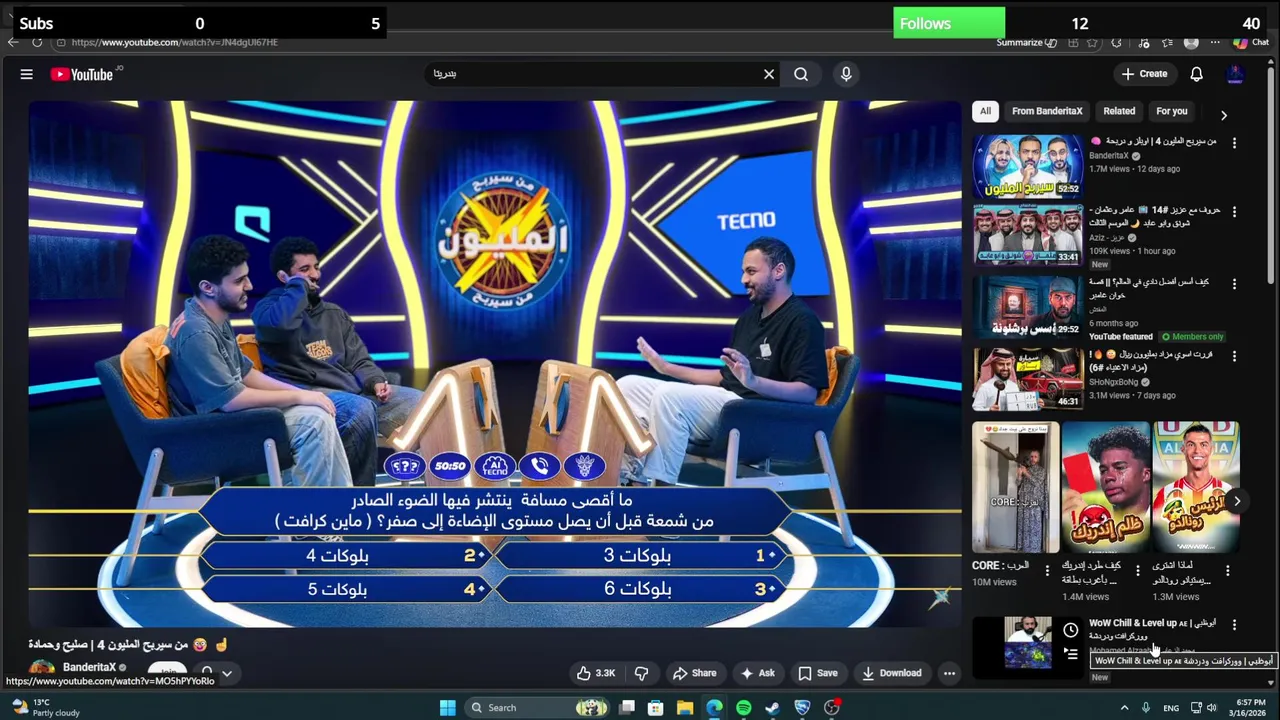
Task: Open the CORE short thumbnail
Action: click(x=1016, y=488)
